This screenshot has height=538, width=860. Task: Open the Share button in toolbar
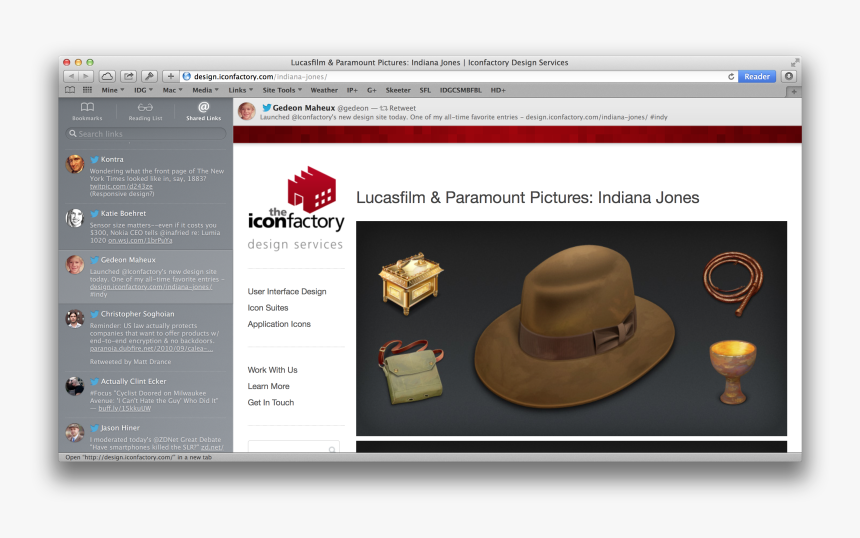point(128,76)
